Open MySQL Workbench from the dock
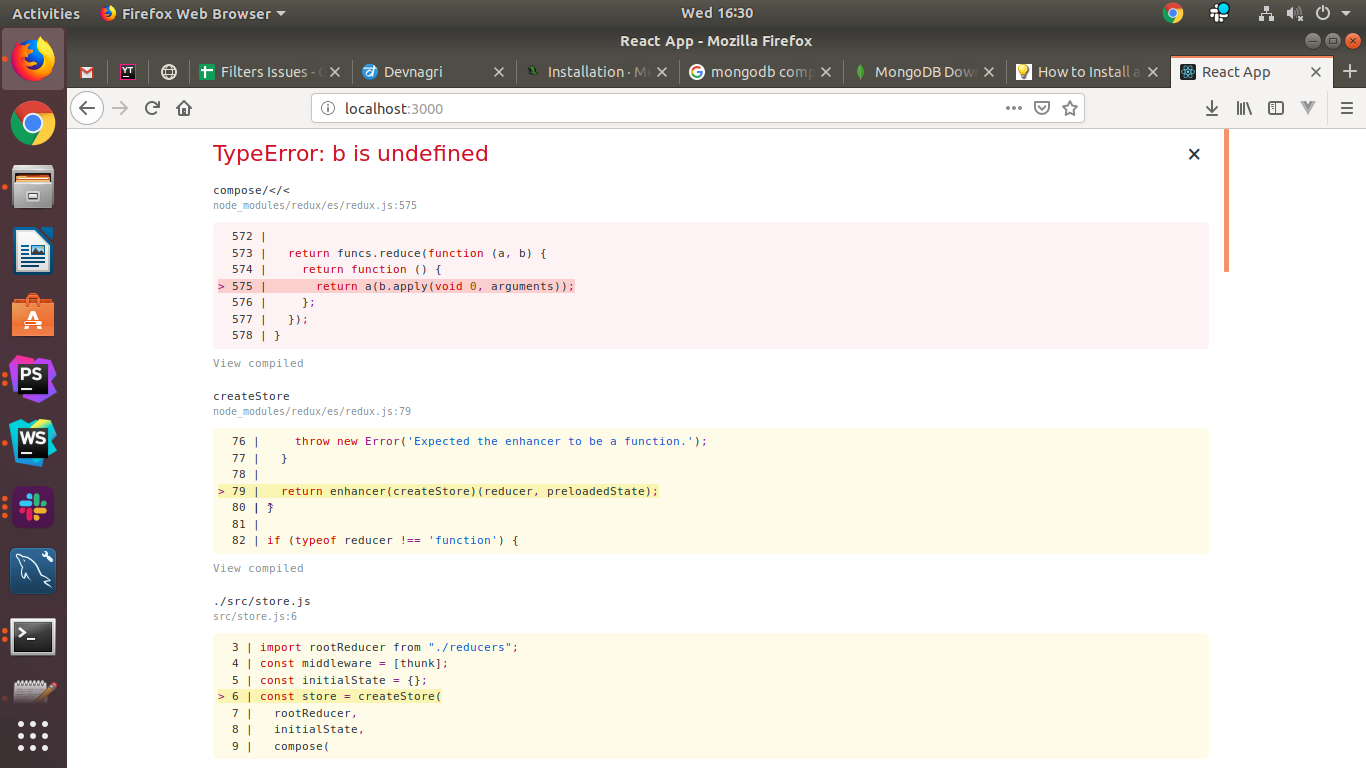Image resolution: width=1366 pixels, height=768 pixels. pos(33,571)
